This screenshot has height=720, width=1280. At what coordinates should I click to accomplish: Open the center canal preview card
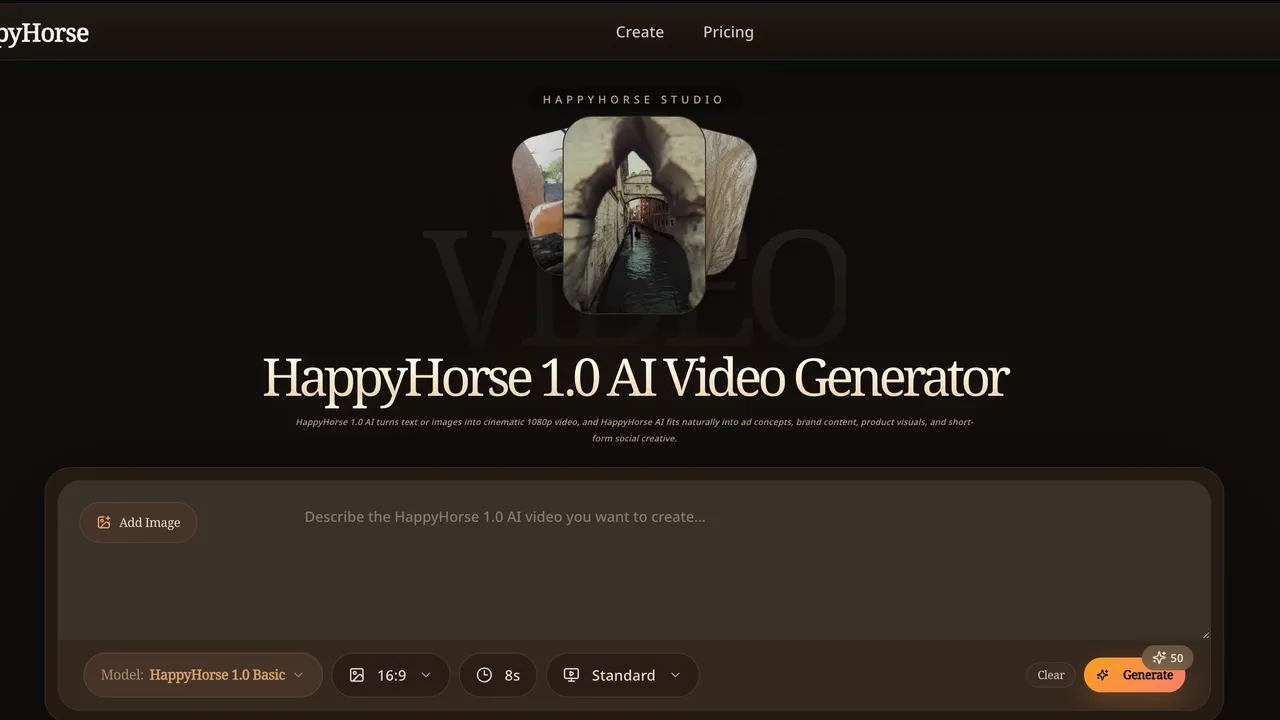tap(634, 214)
